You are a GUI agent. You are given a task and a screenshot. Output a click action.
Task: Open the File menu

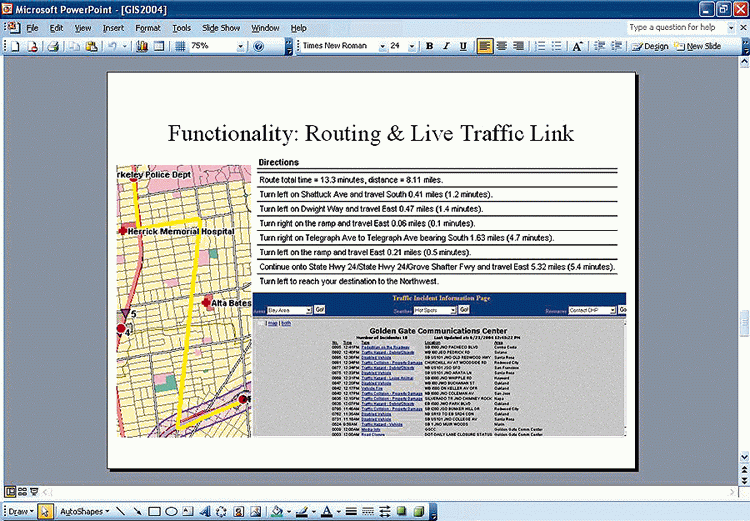[x=32, y=28]
